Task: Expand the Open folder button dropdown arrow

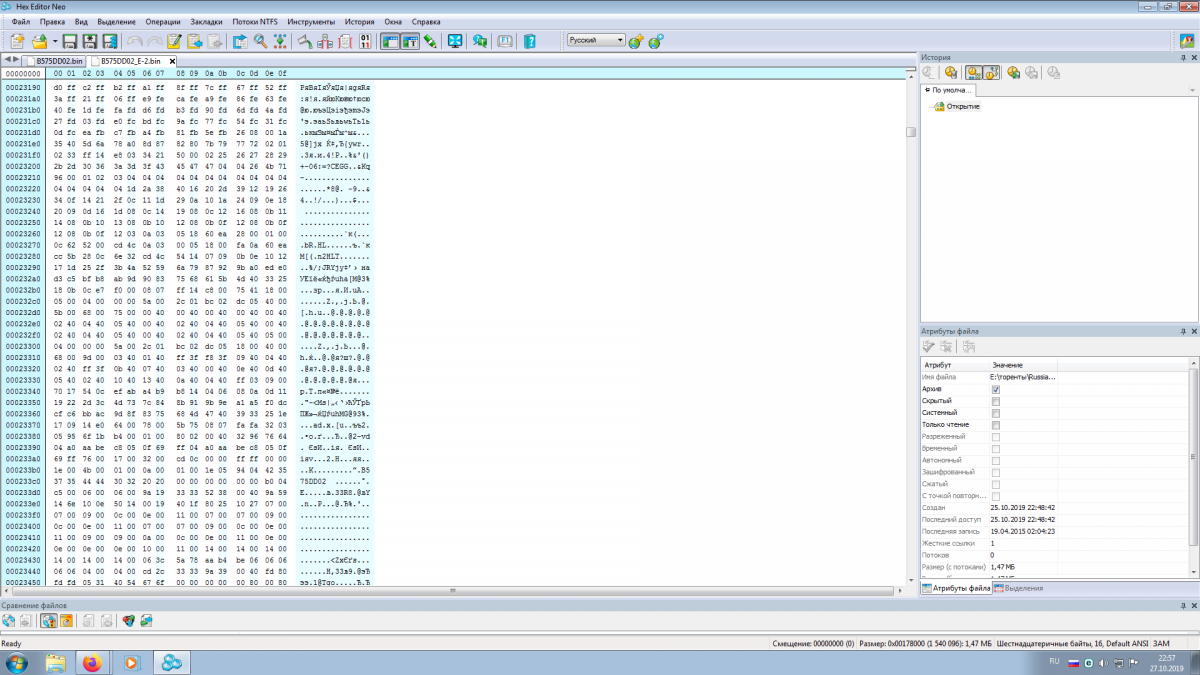Action: (54, 41)
